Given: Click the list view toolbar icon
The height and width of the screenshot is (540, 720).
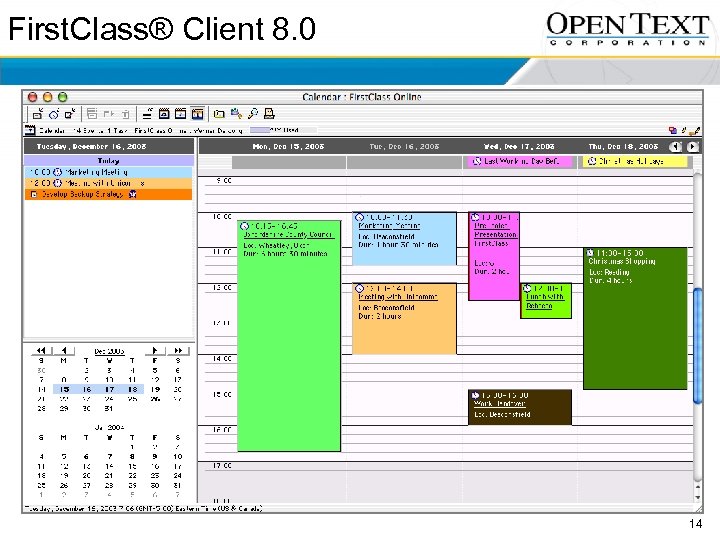Looking at the screenshot, I should (147, 113).
